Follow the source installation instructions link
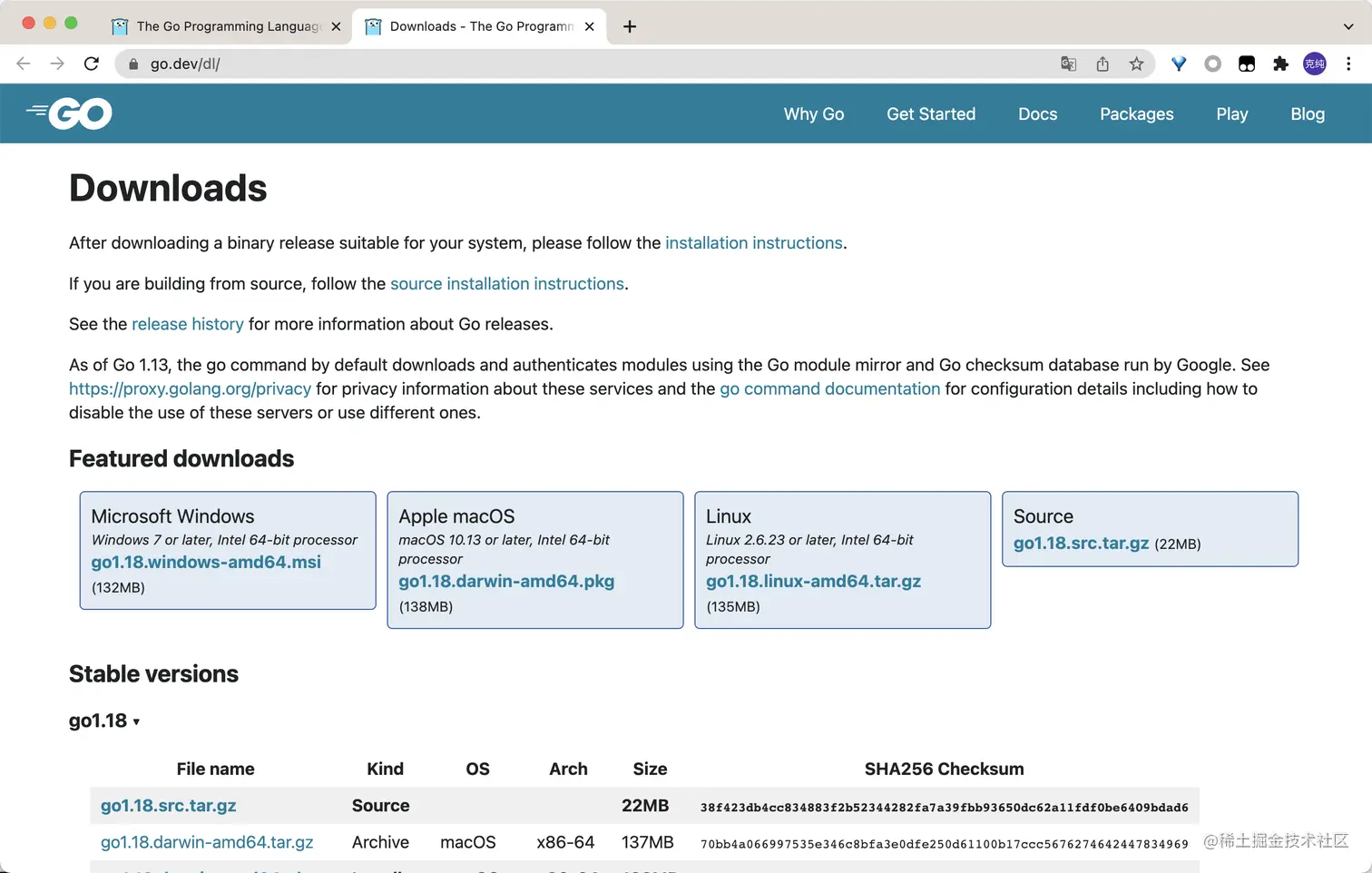This screenshot has height=873, width=1372. 507,284
